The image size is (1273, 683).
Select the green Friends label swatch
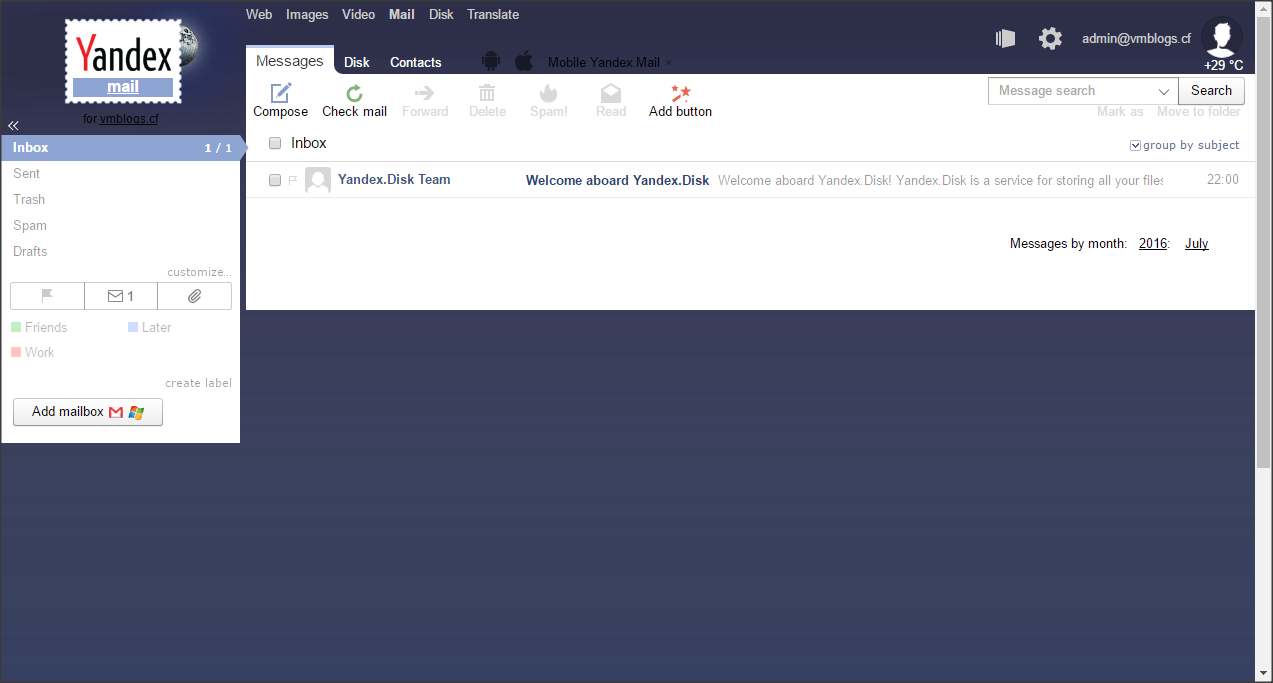pyautogui.click(x=16, y=327)
